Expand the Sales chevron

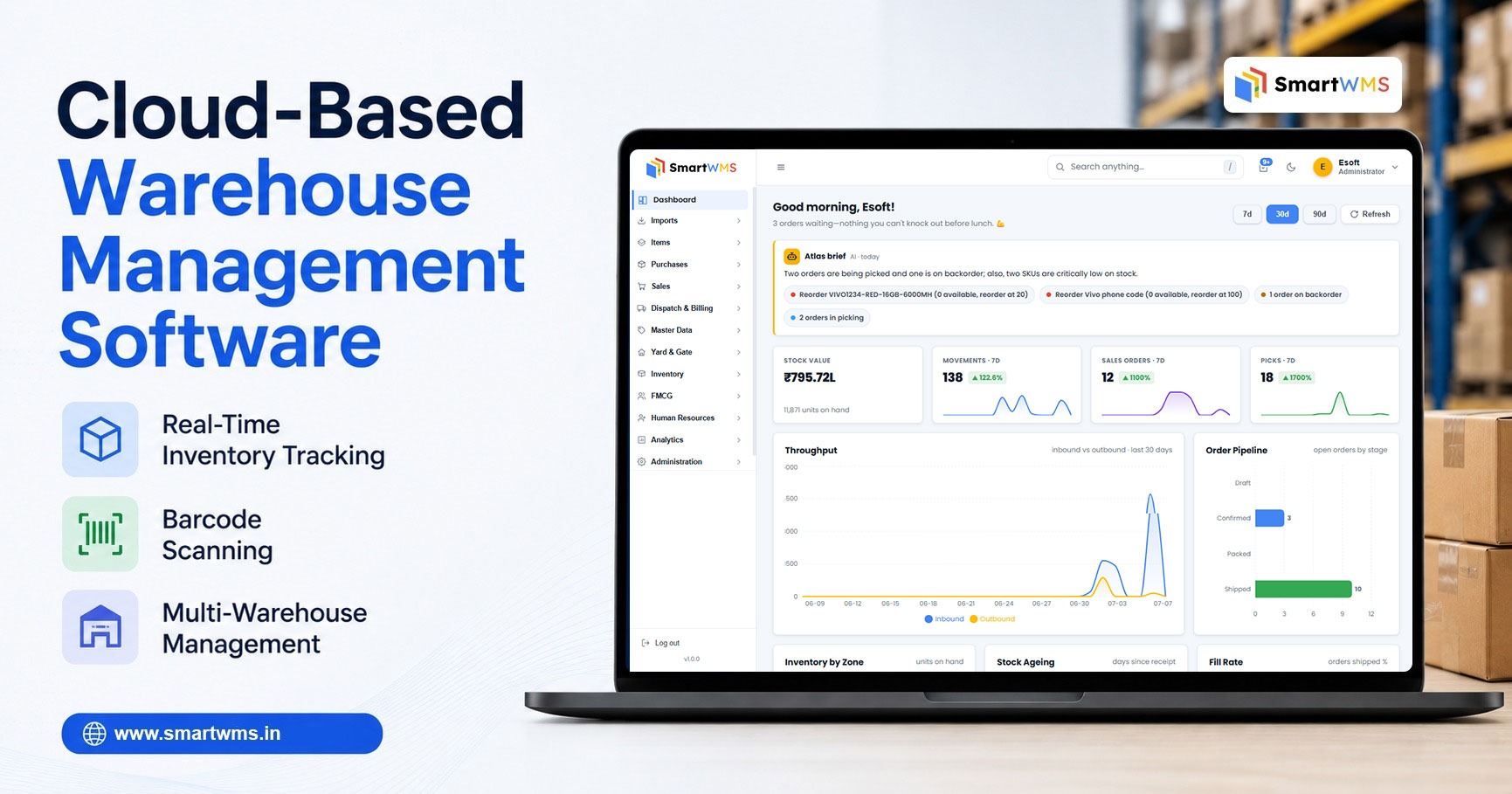coord(739,287)
